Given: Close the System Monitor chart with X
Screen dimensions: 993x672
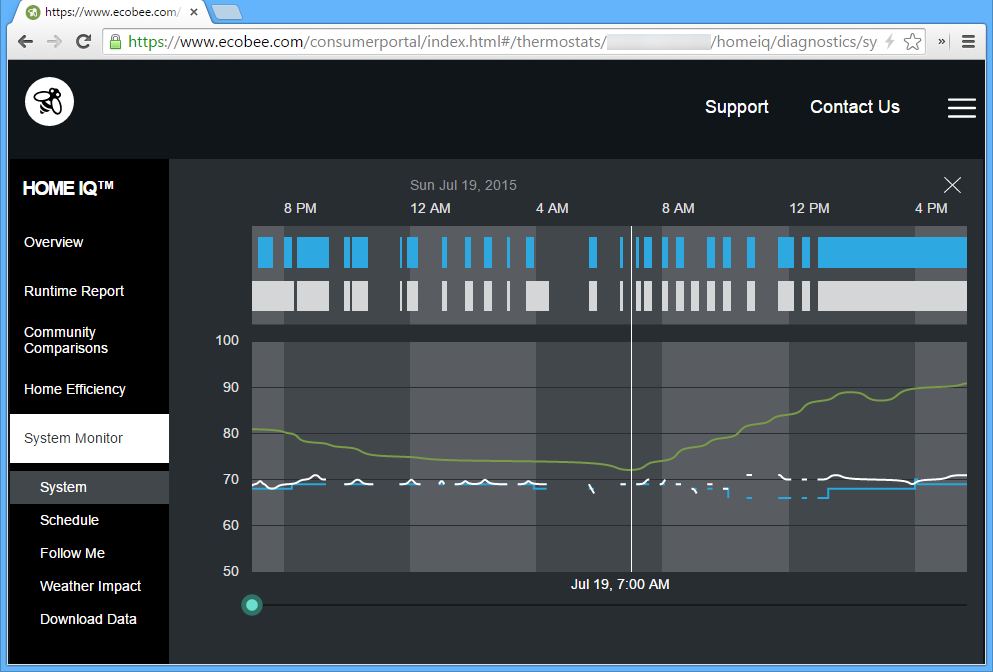Looking at the screenshot, I should [x=952, y=185].
